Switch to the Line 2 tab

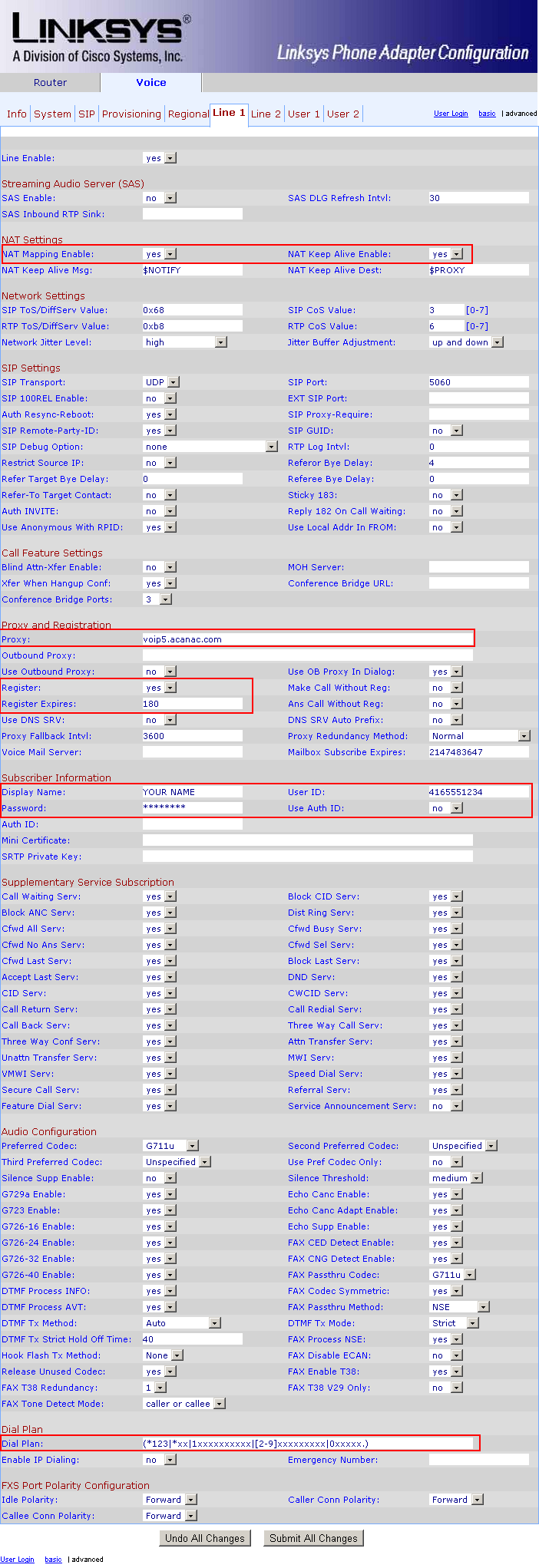[266, 114]
